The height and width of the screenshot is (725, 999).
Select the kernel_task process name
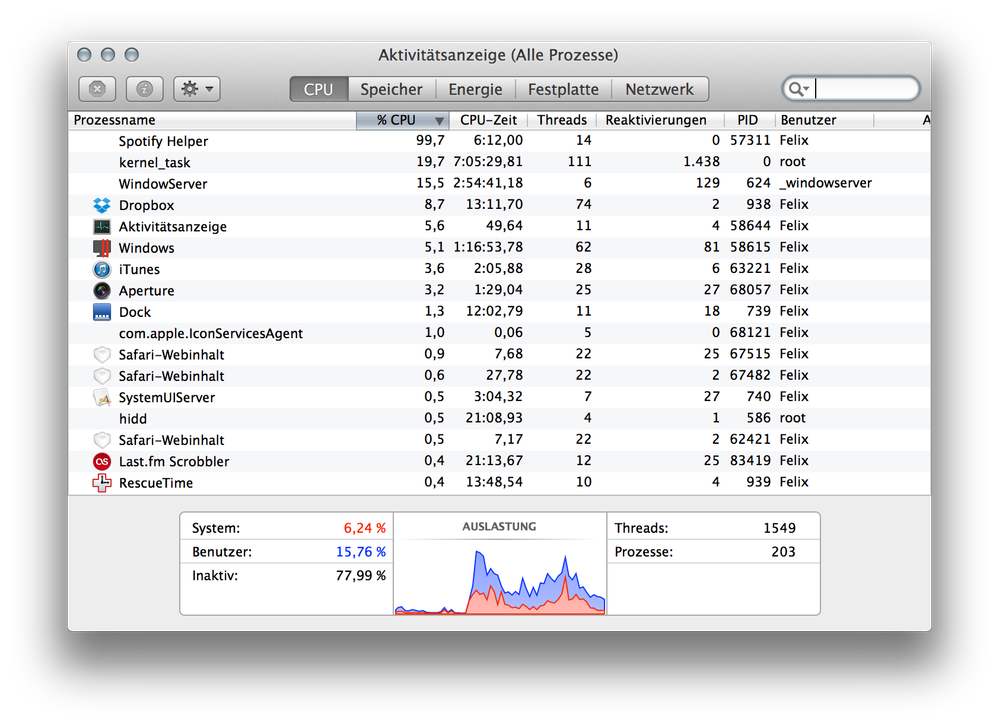155,163
